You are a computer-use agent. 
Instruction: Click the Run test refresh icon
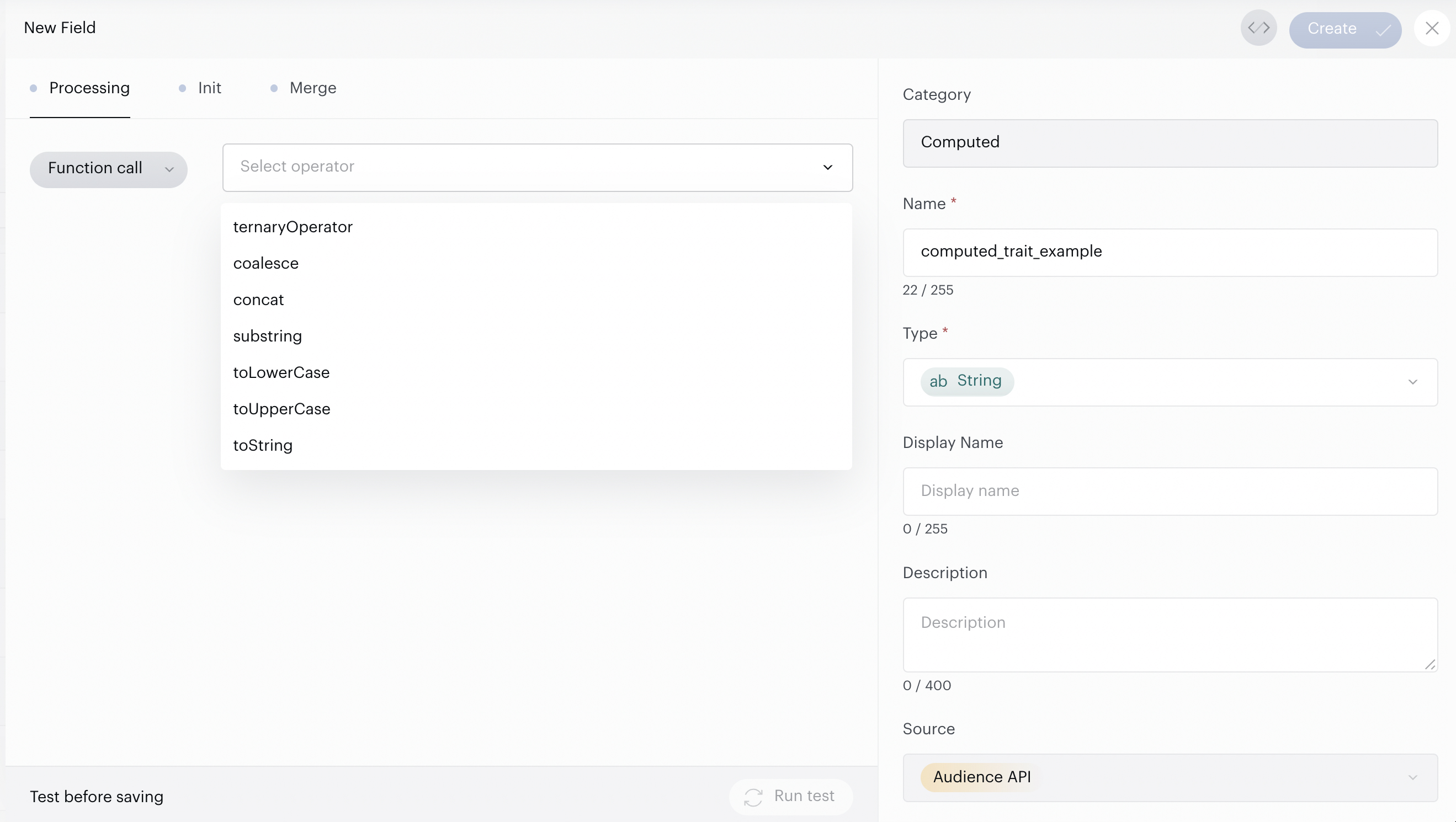pyautogui.click(x=753, y=797)
